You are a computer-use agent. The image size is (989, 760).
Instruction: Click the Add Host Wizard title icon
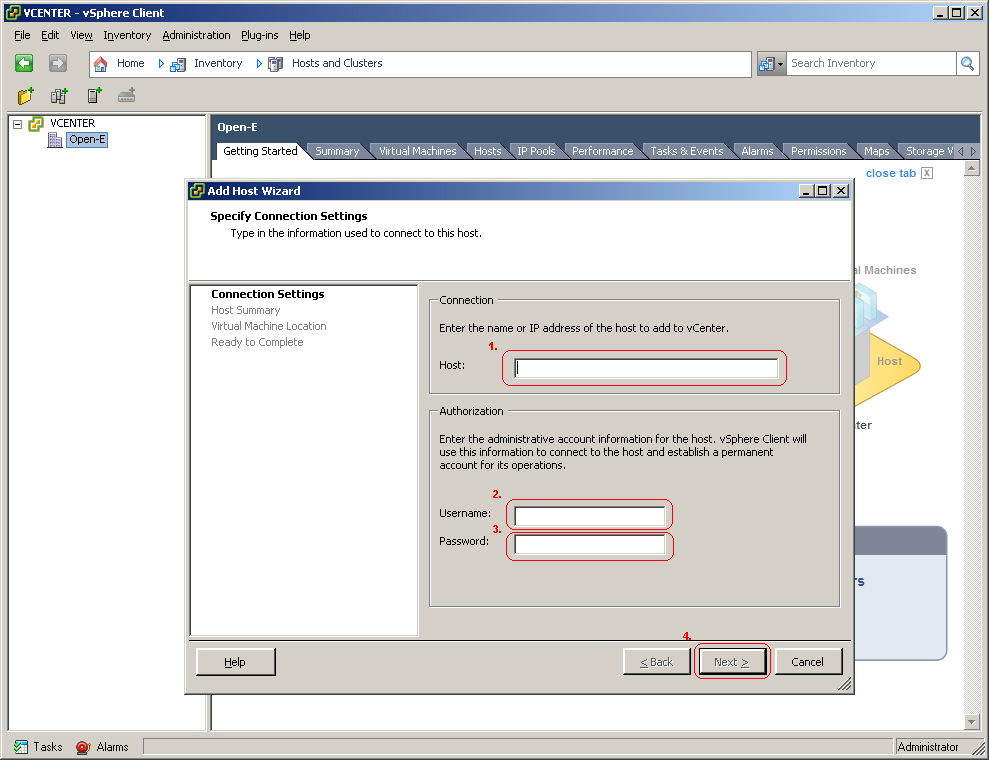click(x=197, y=190)
